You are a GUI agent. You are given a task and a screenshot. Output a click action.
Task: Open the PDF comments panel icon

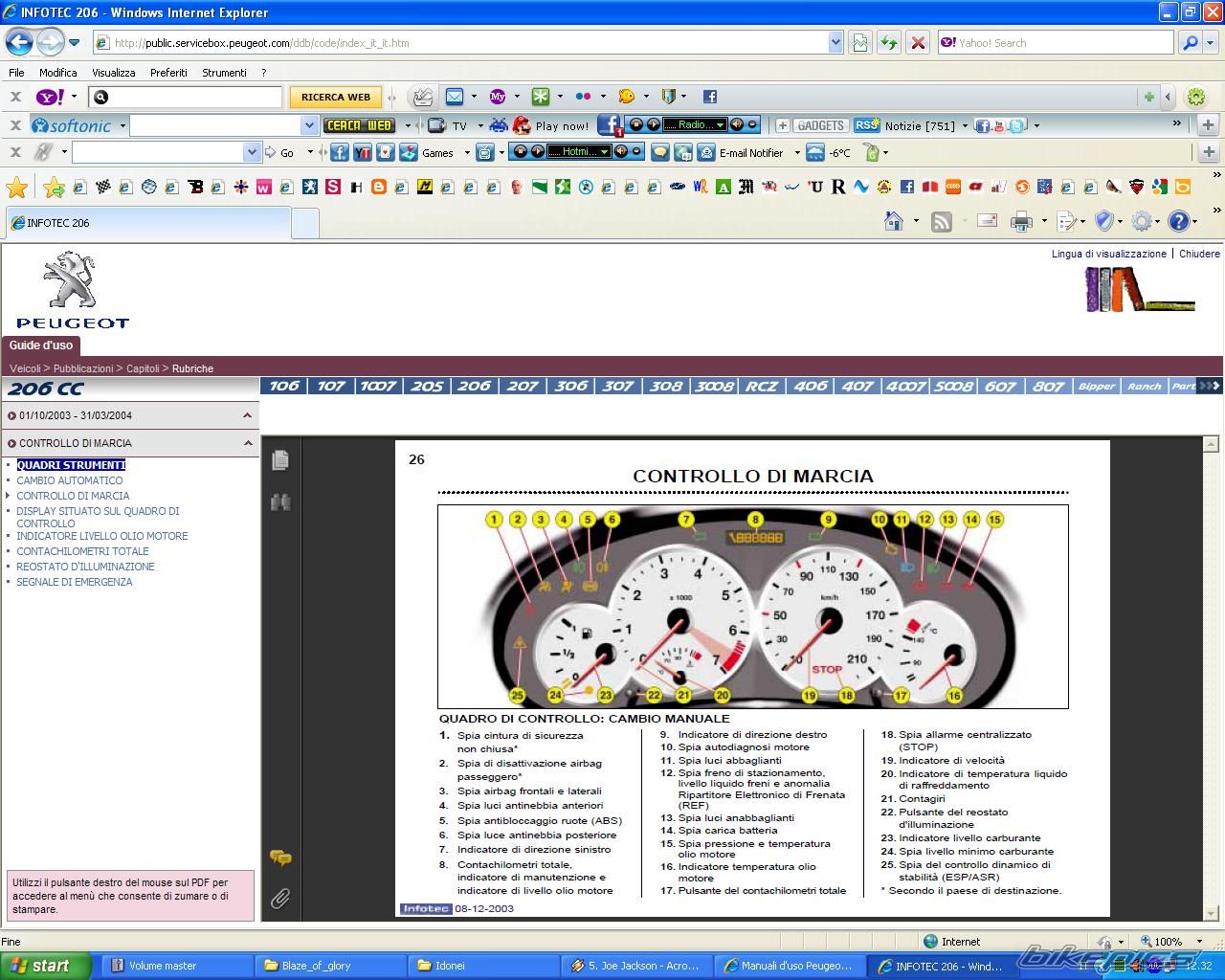(280, 858)
